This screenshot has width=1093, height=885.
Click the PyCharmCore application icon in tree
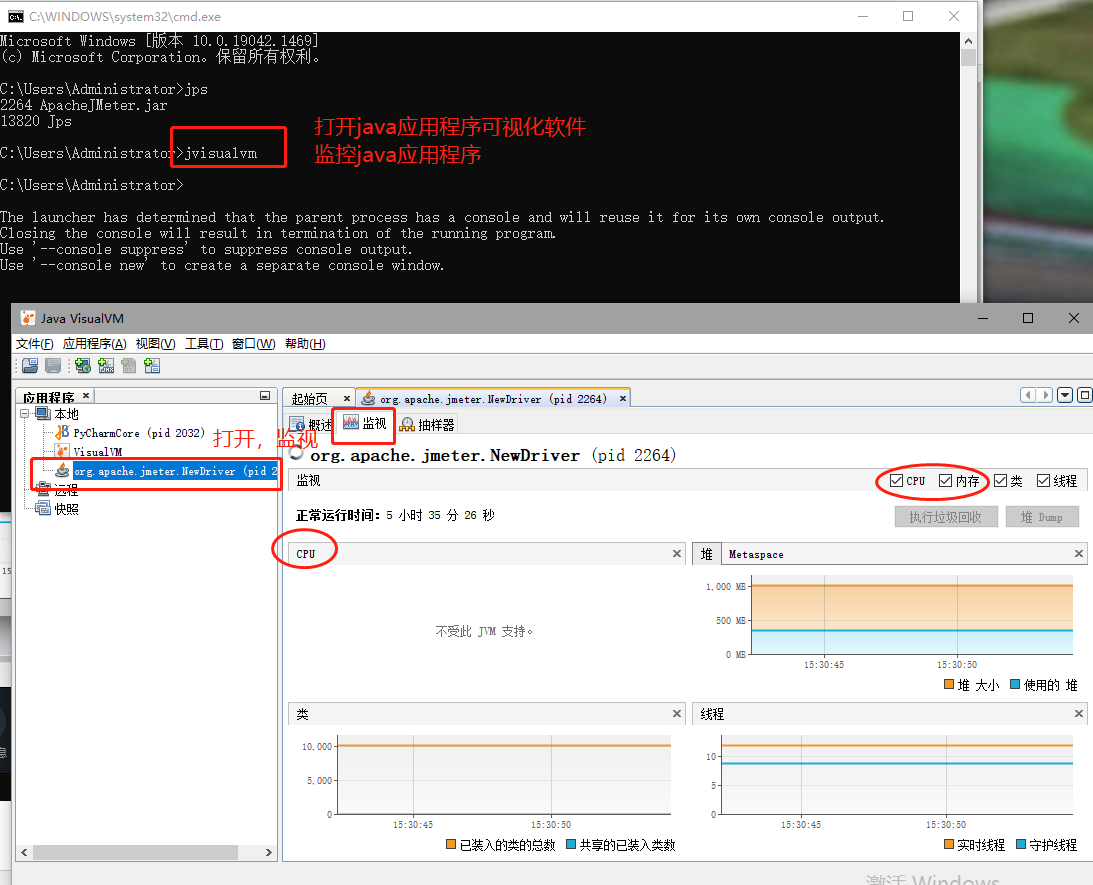pos(62,432)
